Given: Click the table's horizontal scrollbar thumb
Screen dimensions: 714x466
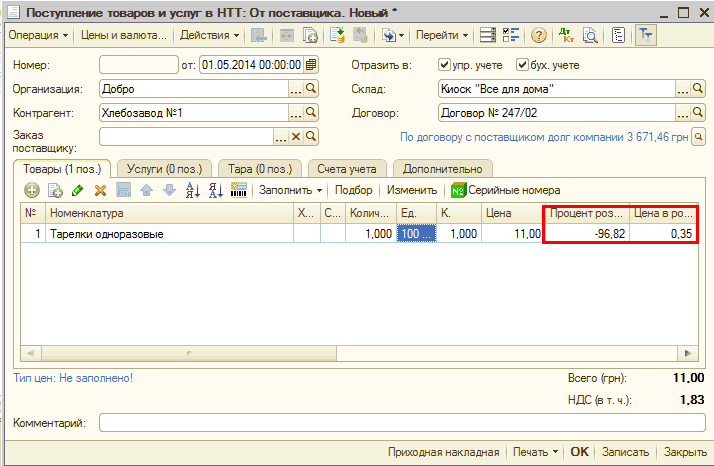Looking at the screenshot, I should tap(189, 353).
